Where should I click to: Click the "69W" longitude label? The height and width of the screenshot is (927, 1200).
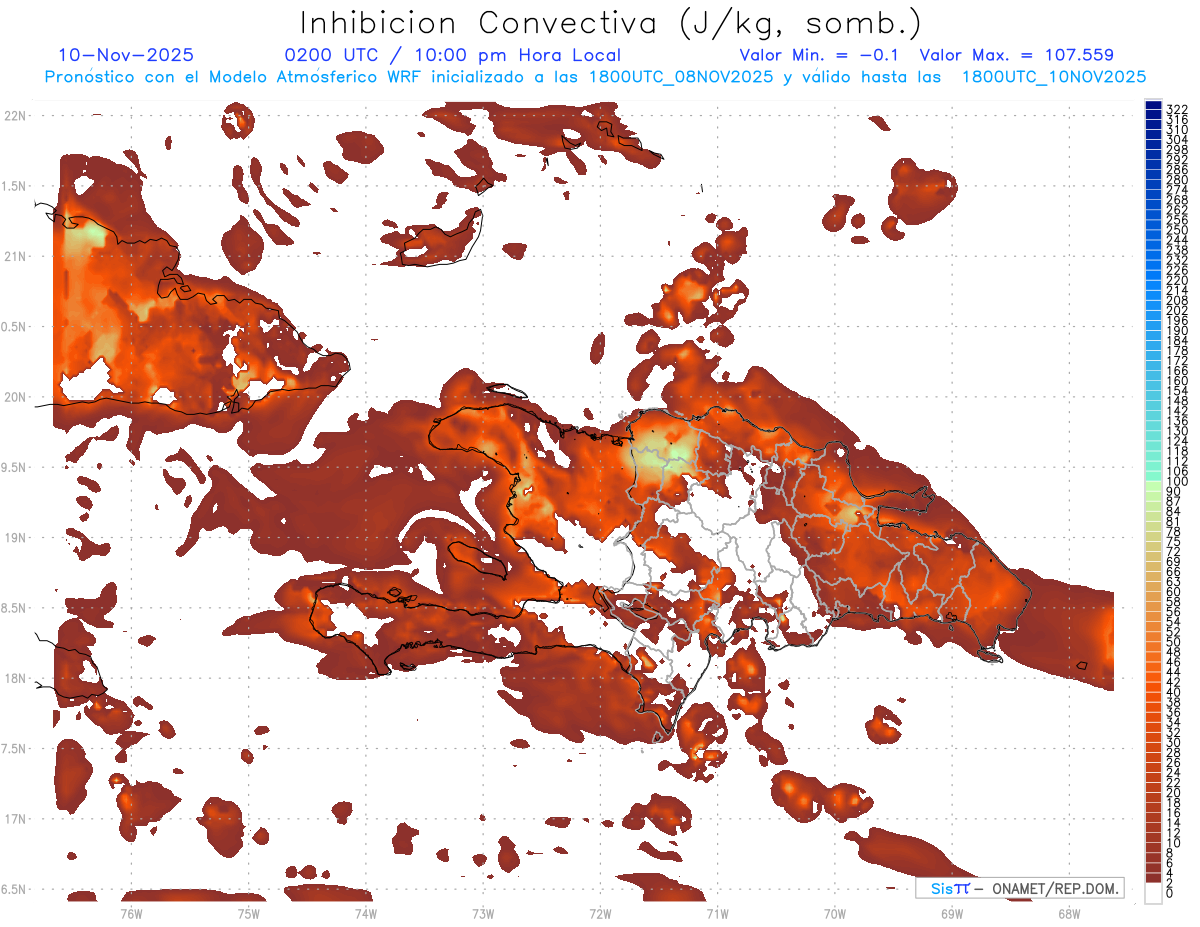tap(952, 913)
